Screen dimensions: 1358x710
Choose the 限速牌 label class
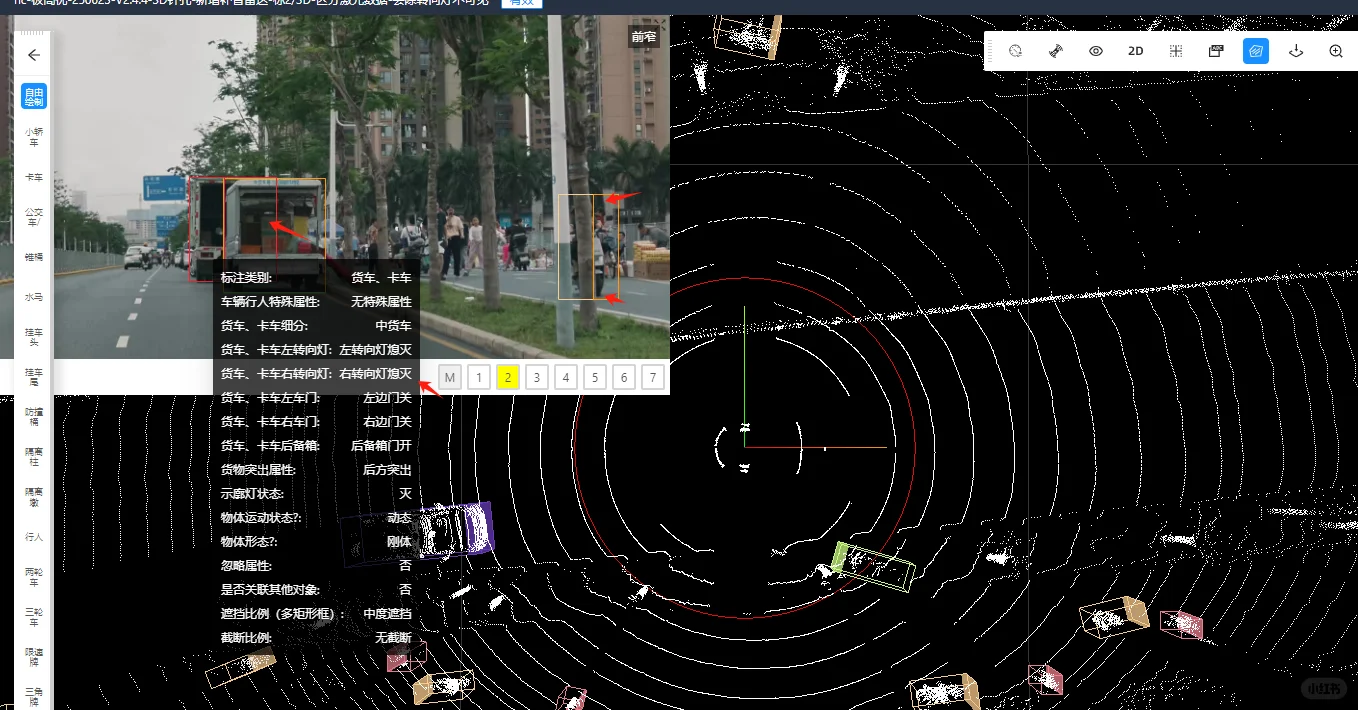tap(34, 657)
